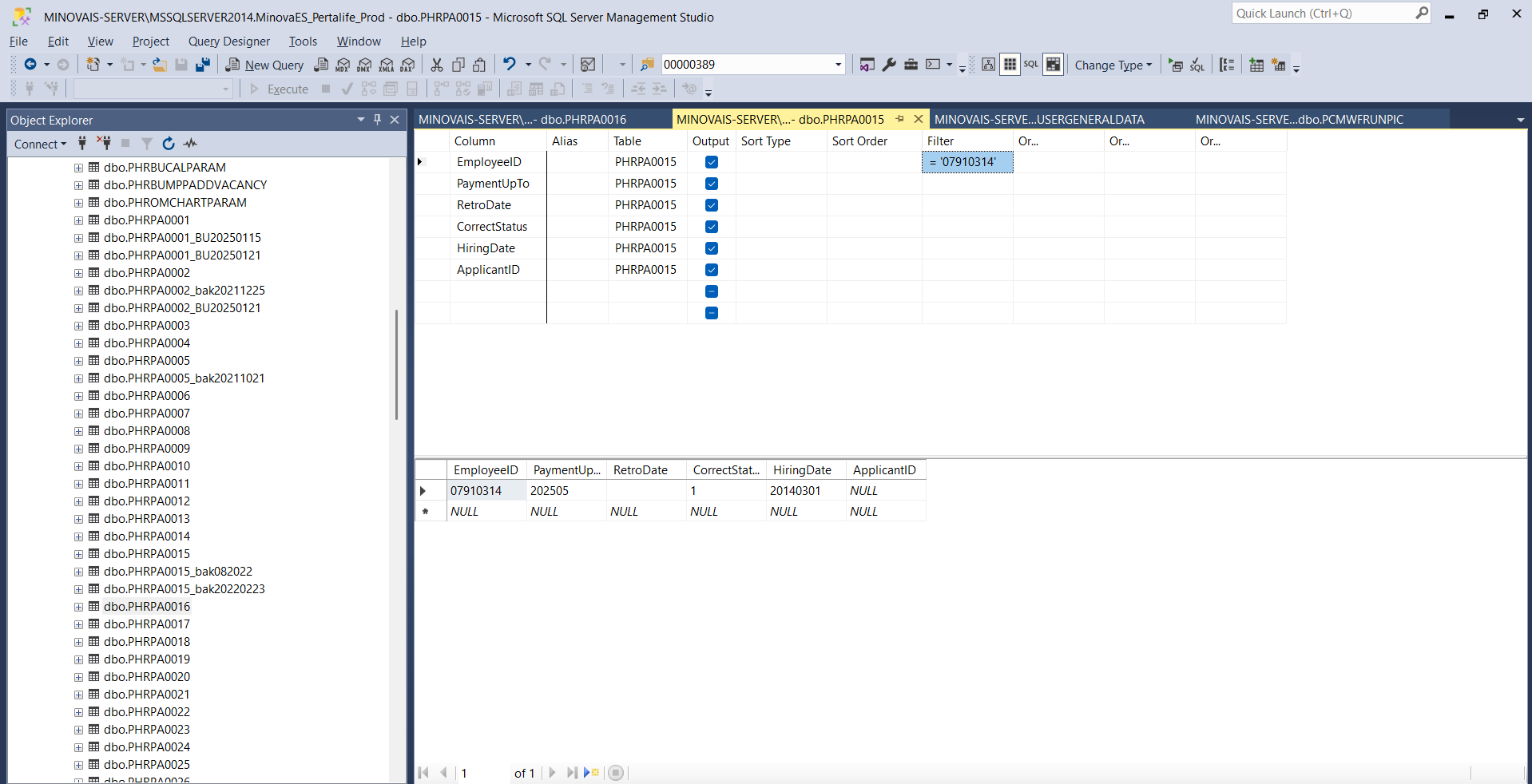Toggle the Results Pane icon

pyautogui.click(x=1053, y=65)
